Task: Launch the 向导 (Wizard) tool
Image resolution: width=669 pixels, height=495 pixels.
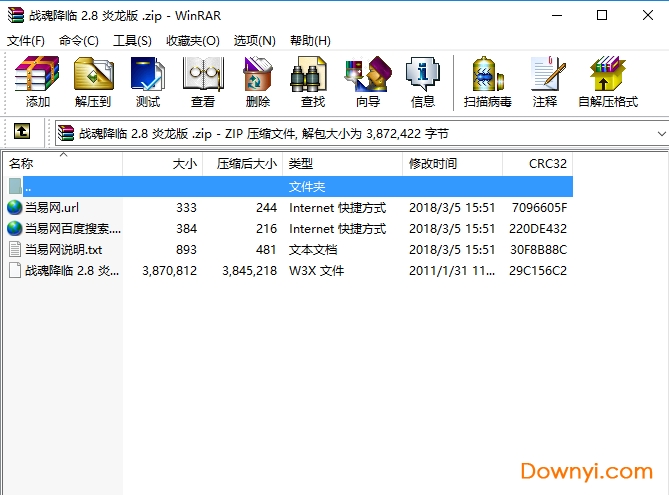Action: point(368,82)
